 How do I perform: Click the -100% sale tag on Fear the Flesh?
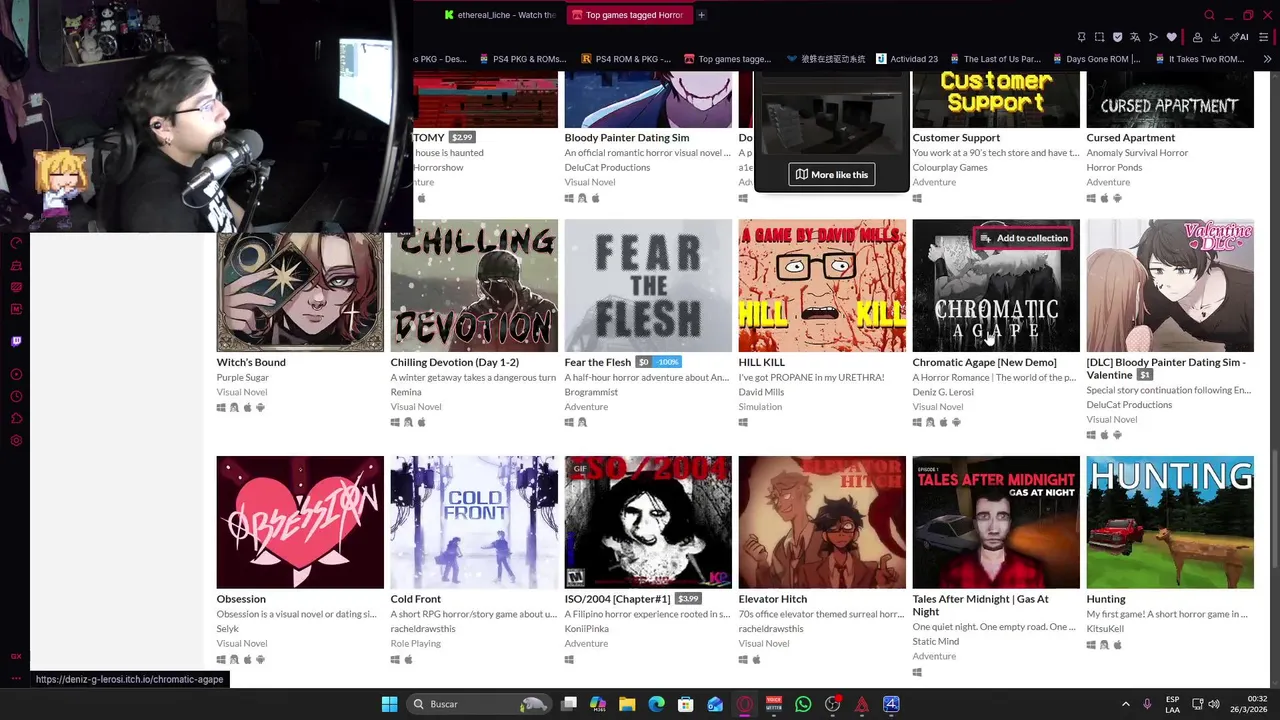[668, 362]
